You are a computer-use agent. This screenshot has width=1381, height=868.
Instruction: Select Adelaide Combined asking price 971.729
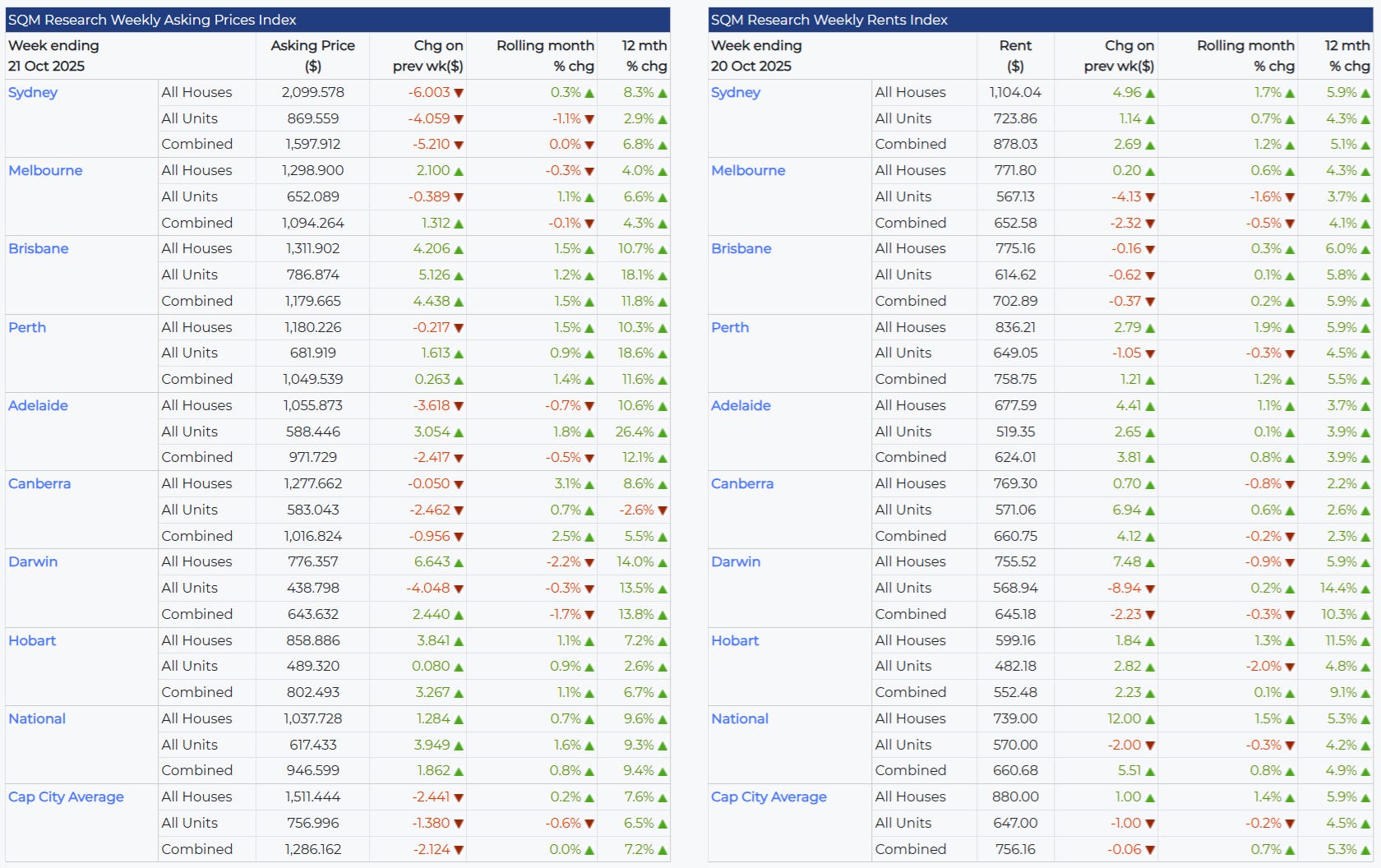[313, 457]
